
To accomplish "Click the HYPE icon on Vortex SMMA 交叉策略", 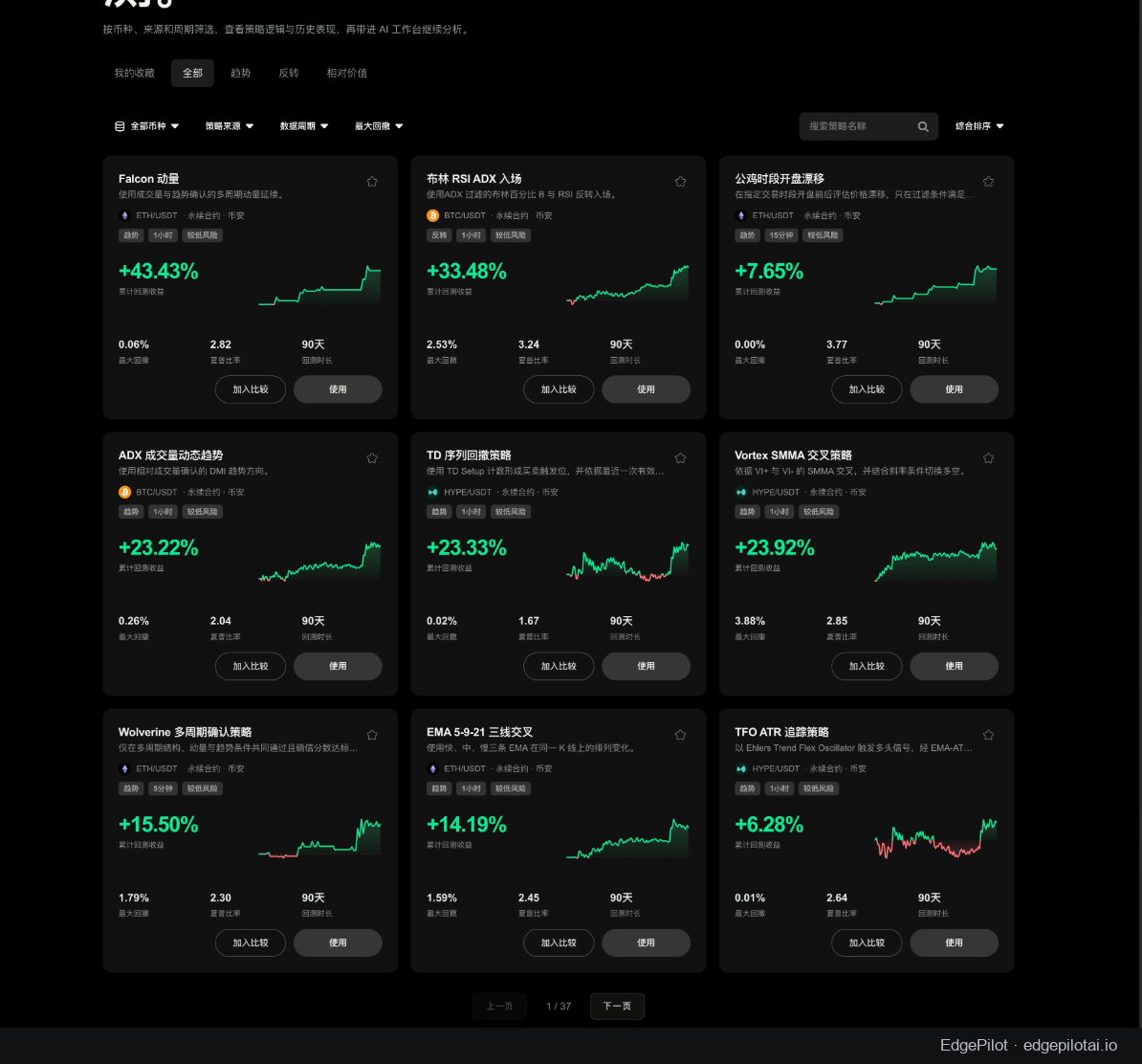I will 740,492.
